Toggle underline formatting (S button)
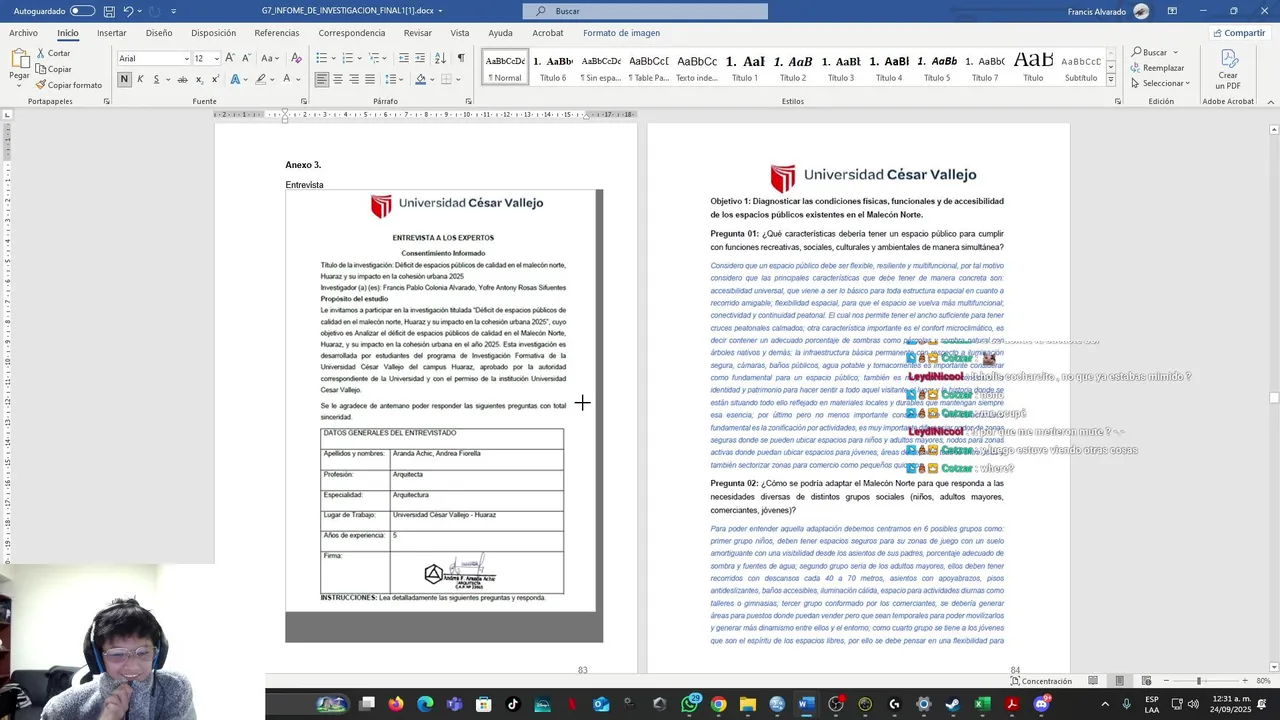Viewport: 1280px width, 720px height. pyautogui.click(x=156, y=79)
